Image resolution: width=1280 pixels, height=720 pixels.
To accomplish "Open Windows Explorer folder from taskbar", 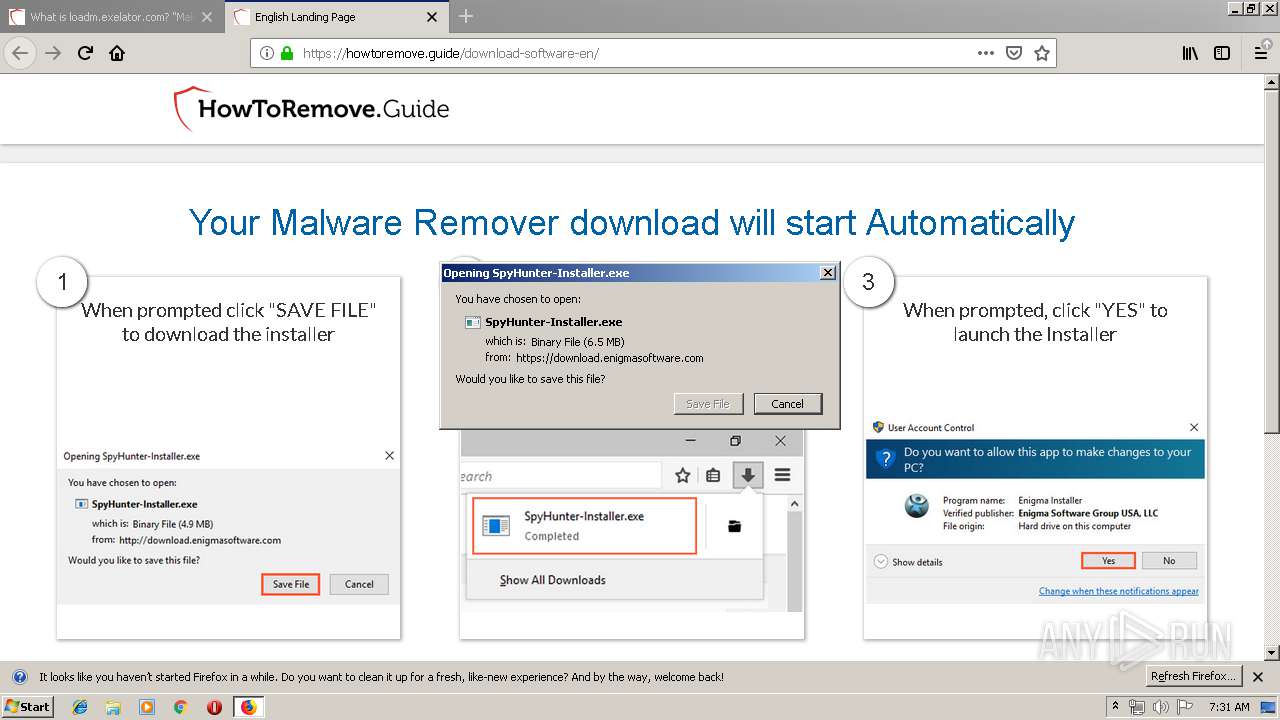I will point(113,707).
